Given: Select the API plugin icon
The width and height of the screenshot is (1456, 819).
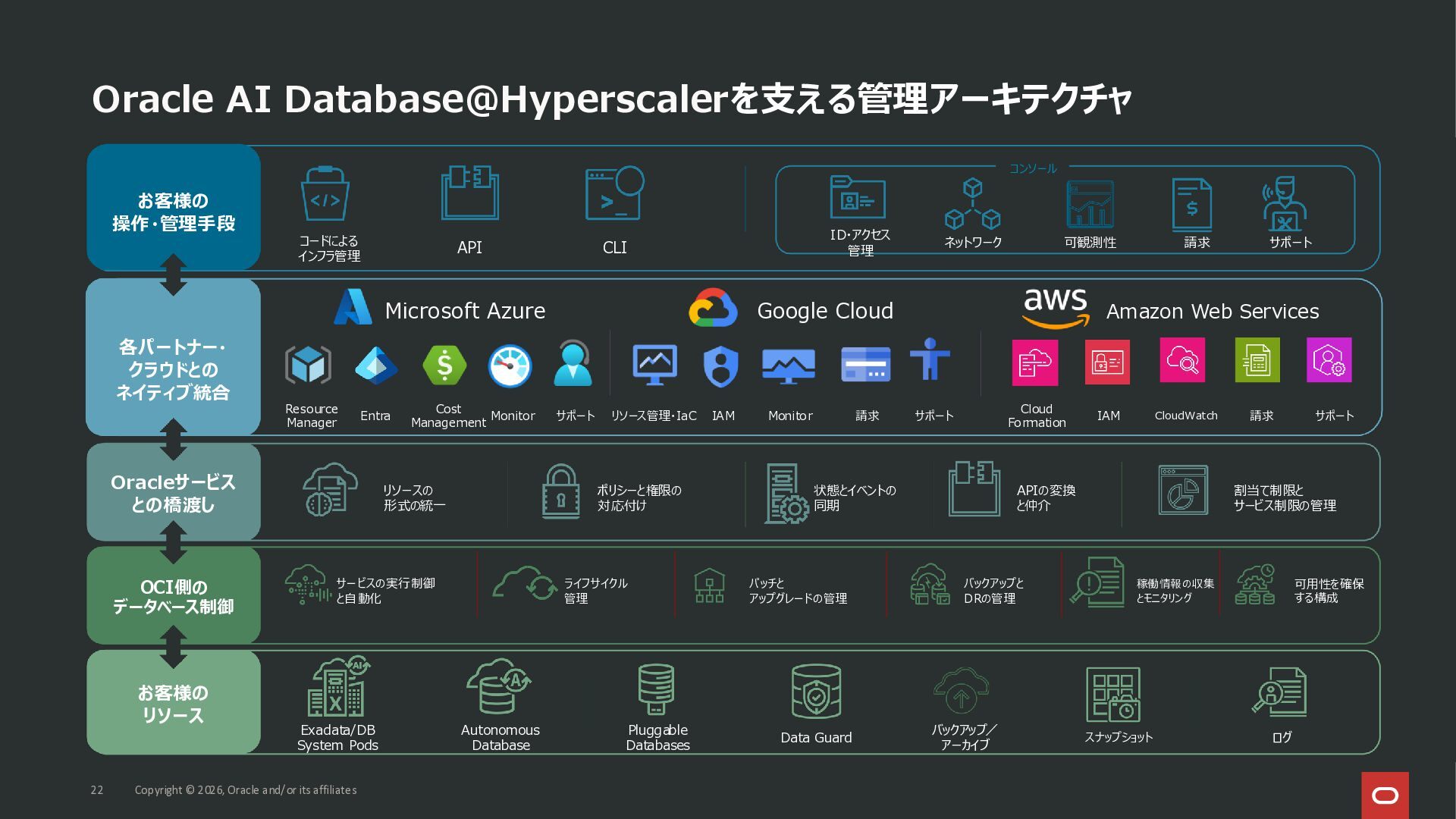Looking at the screenshot, I should click(469, 193).
